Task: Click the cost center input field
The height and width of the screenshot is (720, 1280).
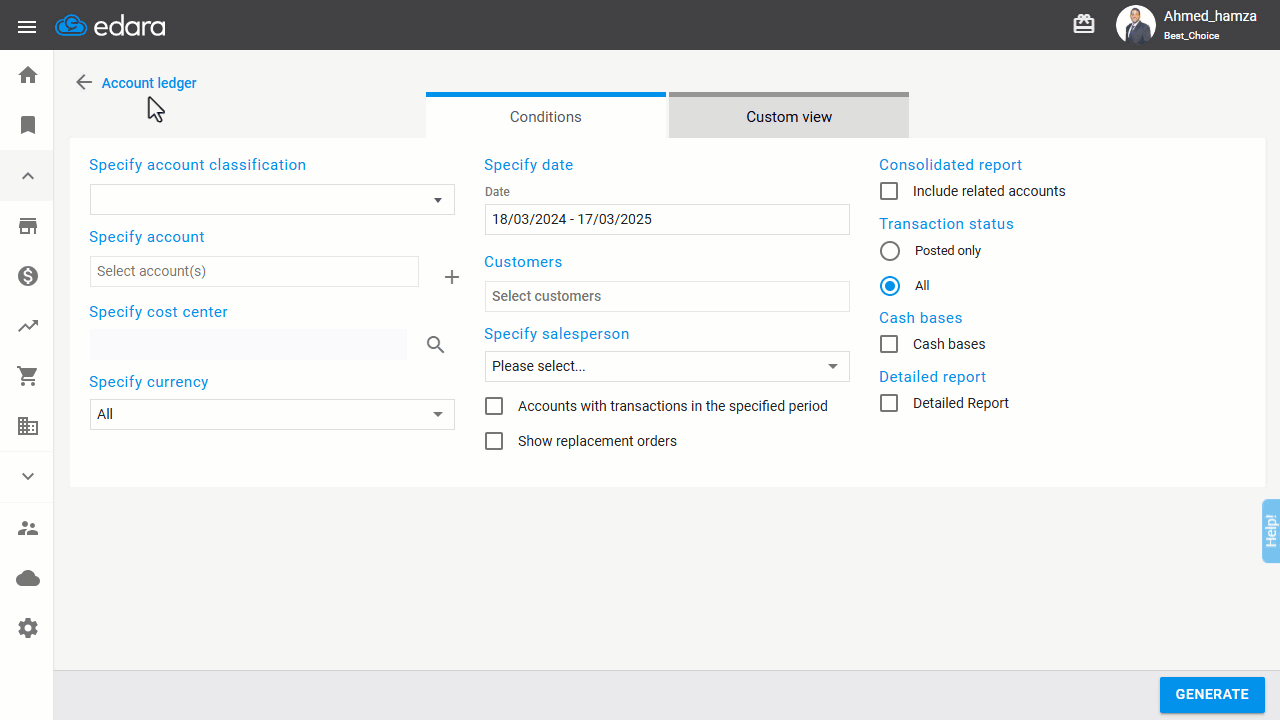Action: tap(248, 344)
